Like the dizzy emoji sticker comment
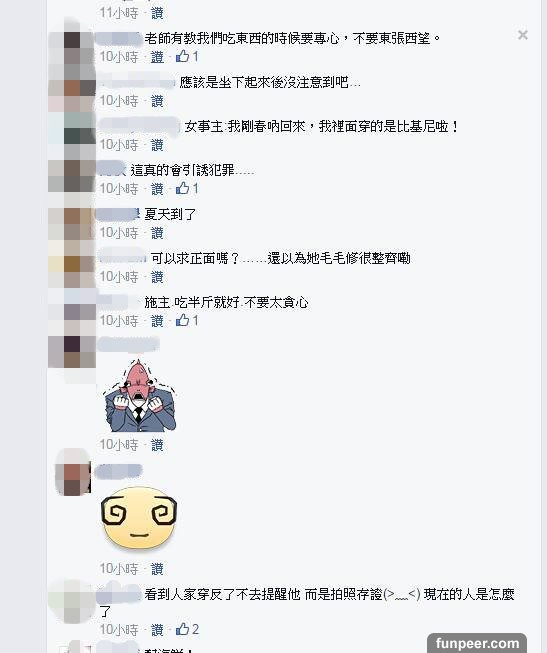Image resolution: width=547 pixels, height=653 pixels. (x=157, y=569)
